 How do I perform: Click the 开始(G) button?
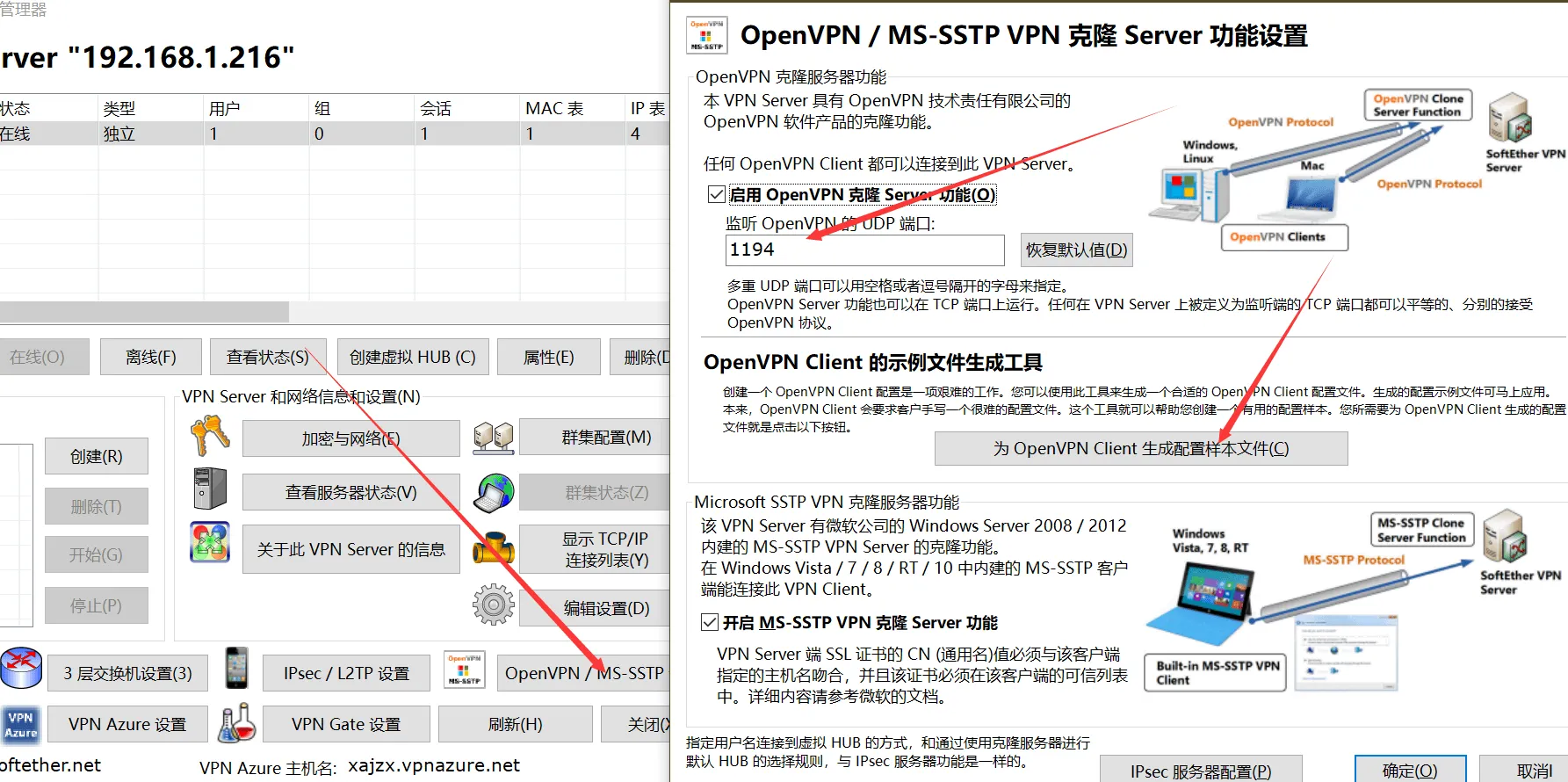[x=97, y=554]
